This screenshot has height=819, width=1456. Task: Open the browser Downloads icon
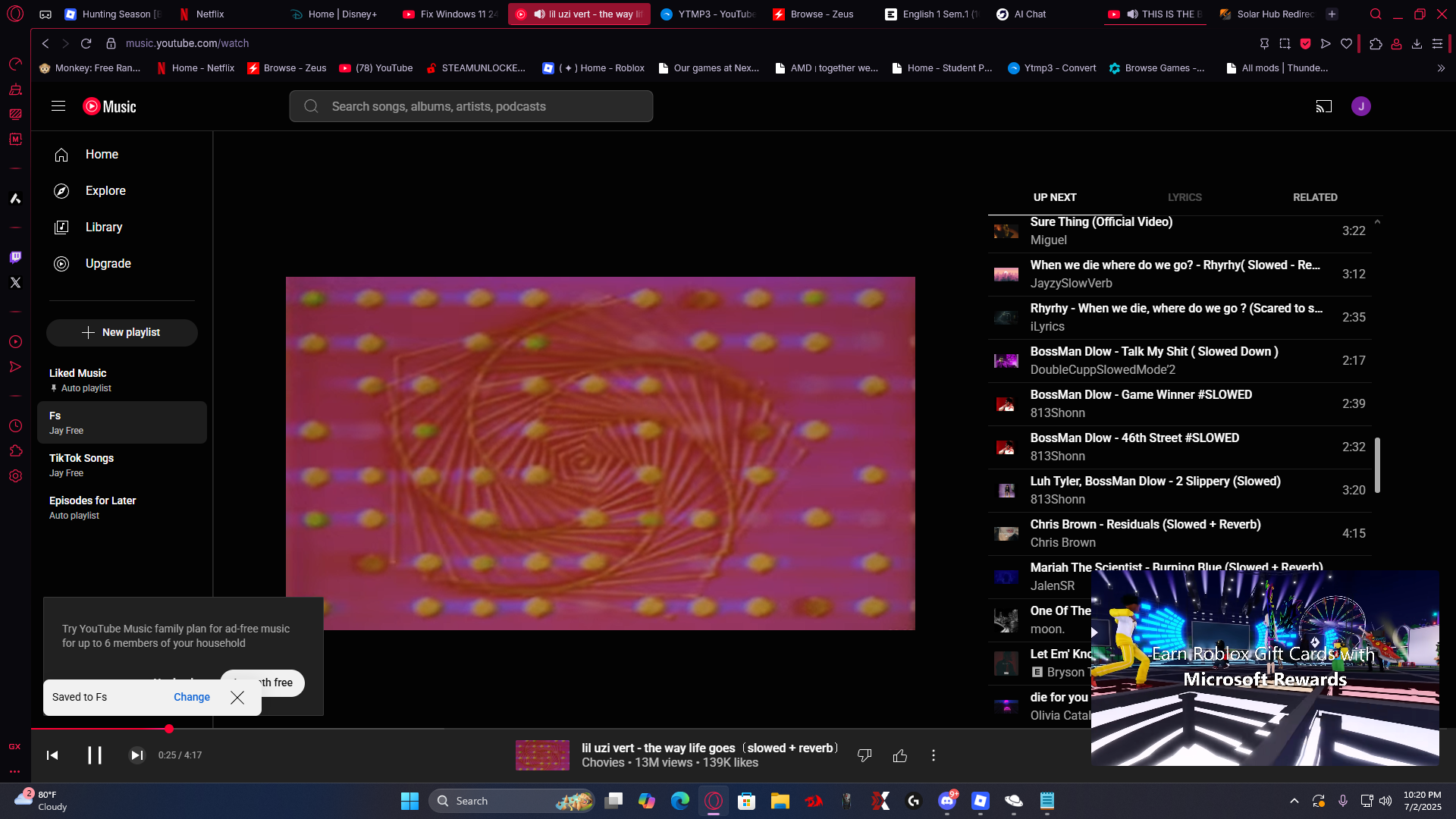pos(1417,44)
